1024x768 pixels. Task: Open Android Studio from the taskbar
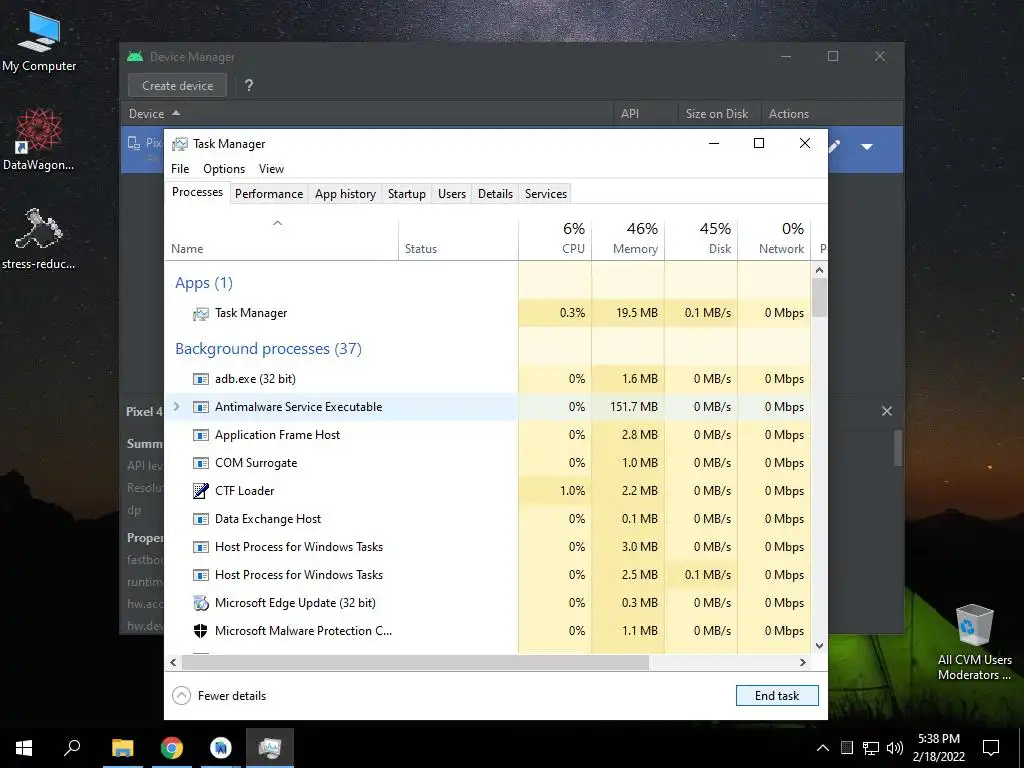pyautogui.click(x=221, y=748)
